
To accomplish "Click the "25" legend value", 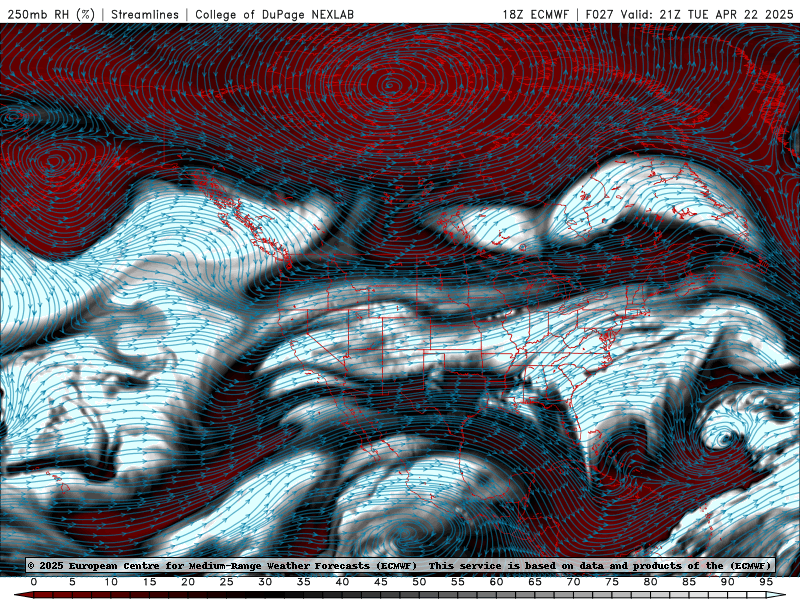I will (227, 582).
